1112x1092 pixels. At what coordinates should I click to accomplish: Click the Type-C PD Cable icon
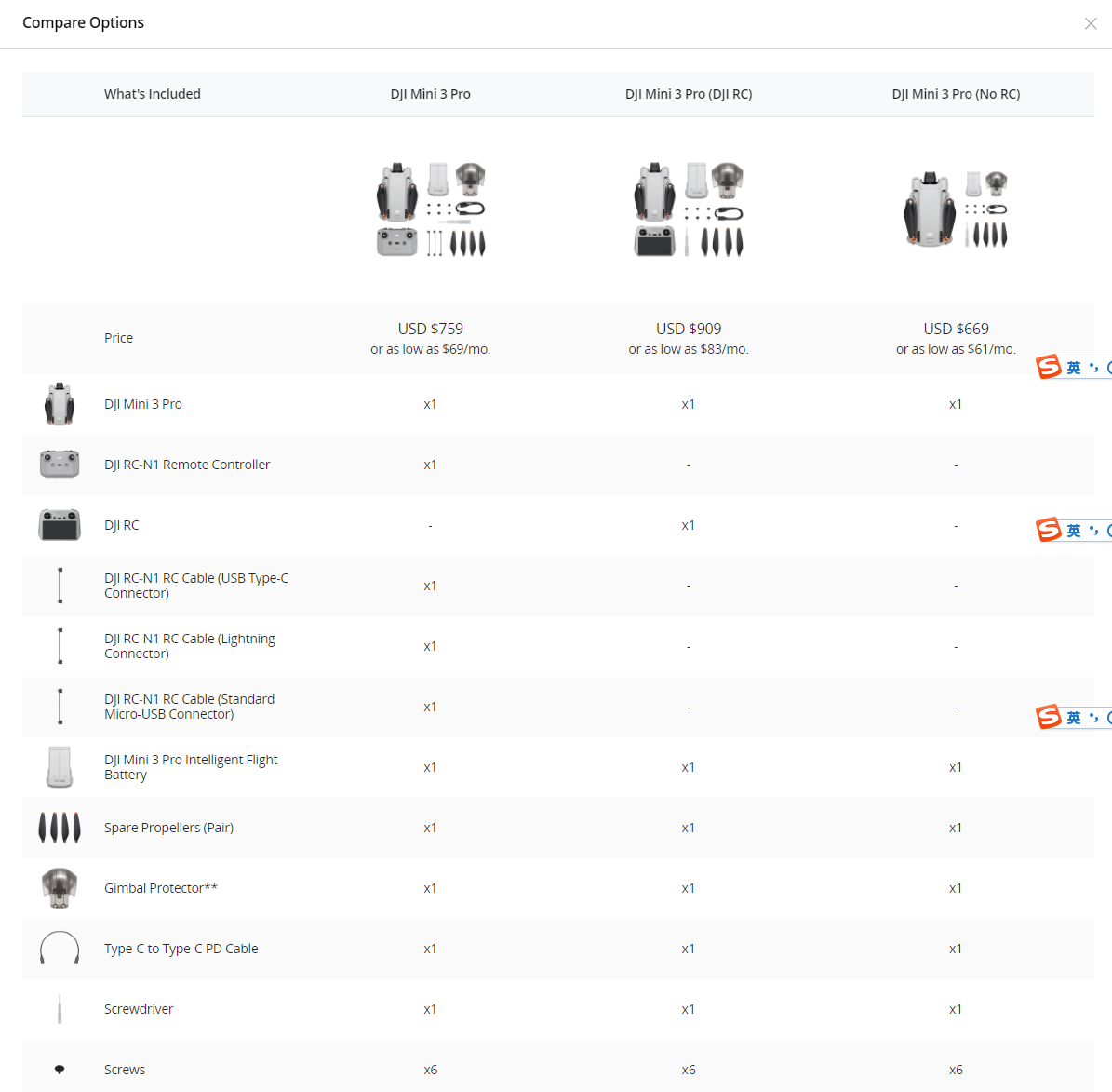[x=60, y=948]
